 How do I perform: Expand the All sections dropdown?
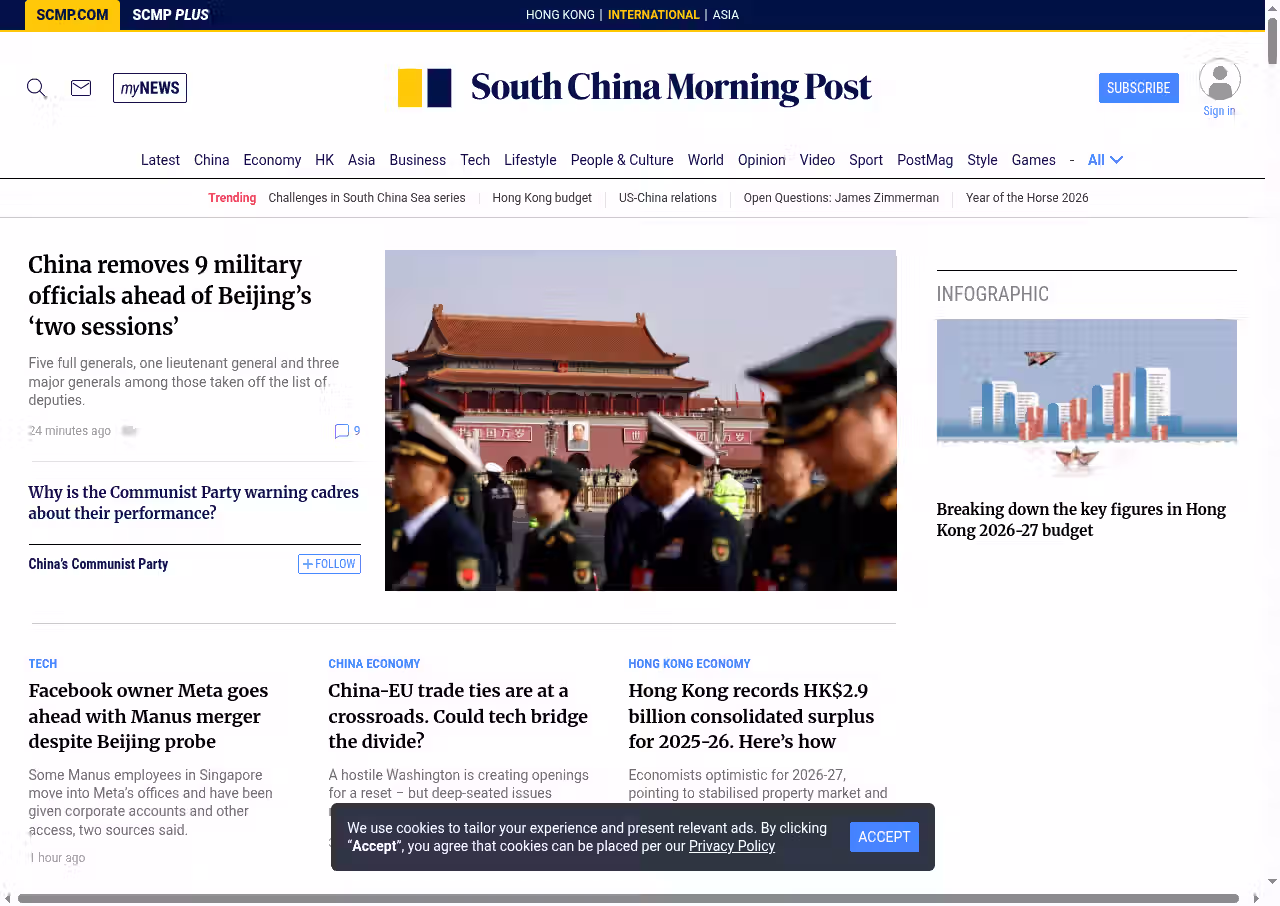pyautogui.click(x=1105, y=160)
